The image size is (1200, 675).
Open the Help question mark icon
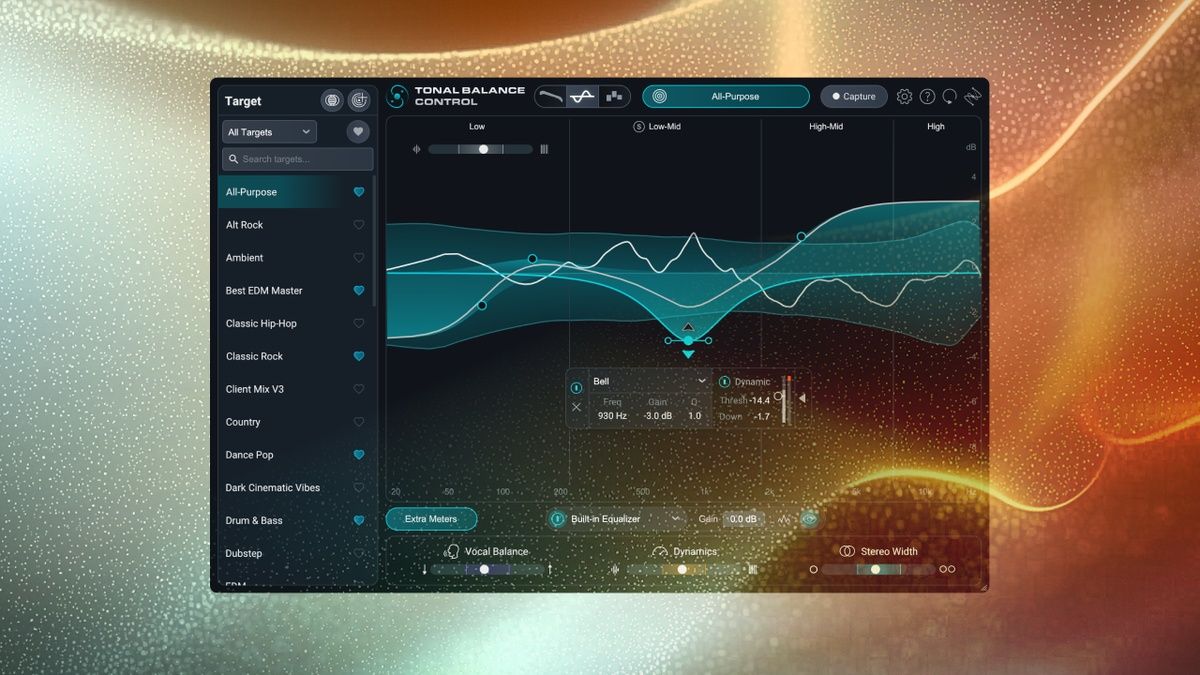coord(926,96)
